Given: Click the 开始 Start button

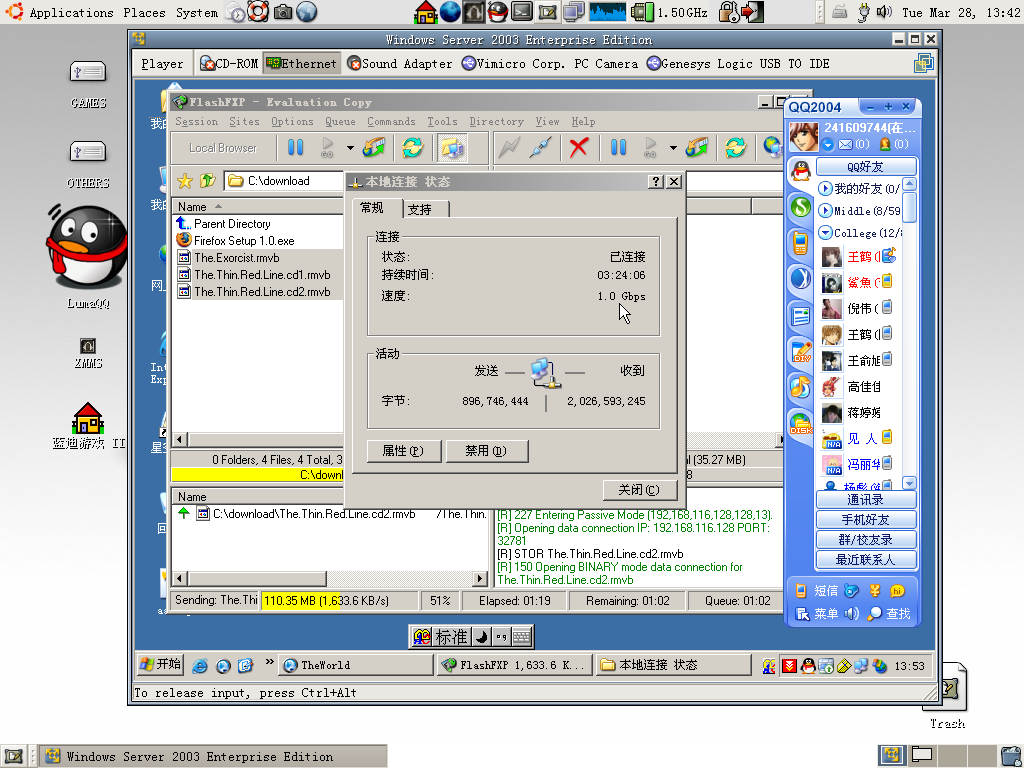Looking at the screenshot, I should click(x=161, y=665).
